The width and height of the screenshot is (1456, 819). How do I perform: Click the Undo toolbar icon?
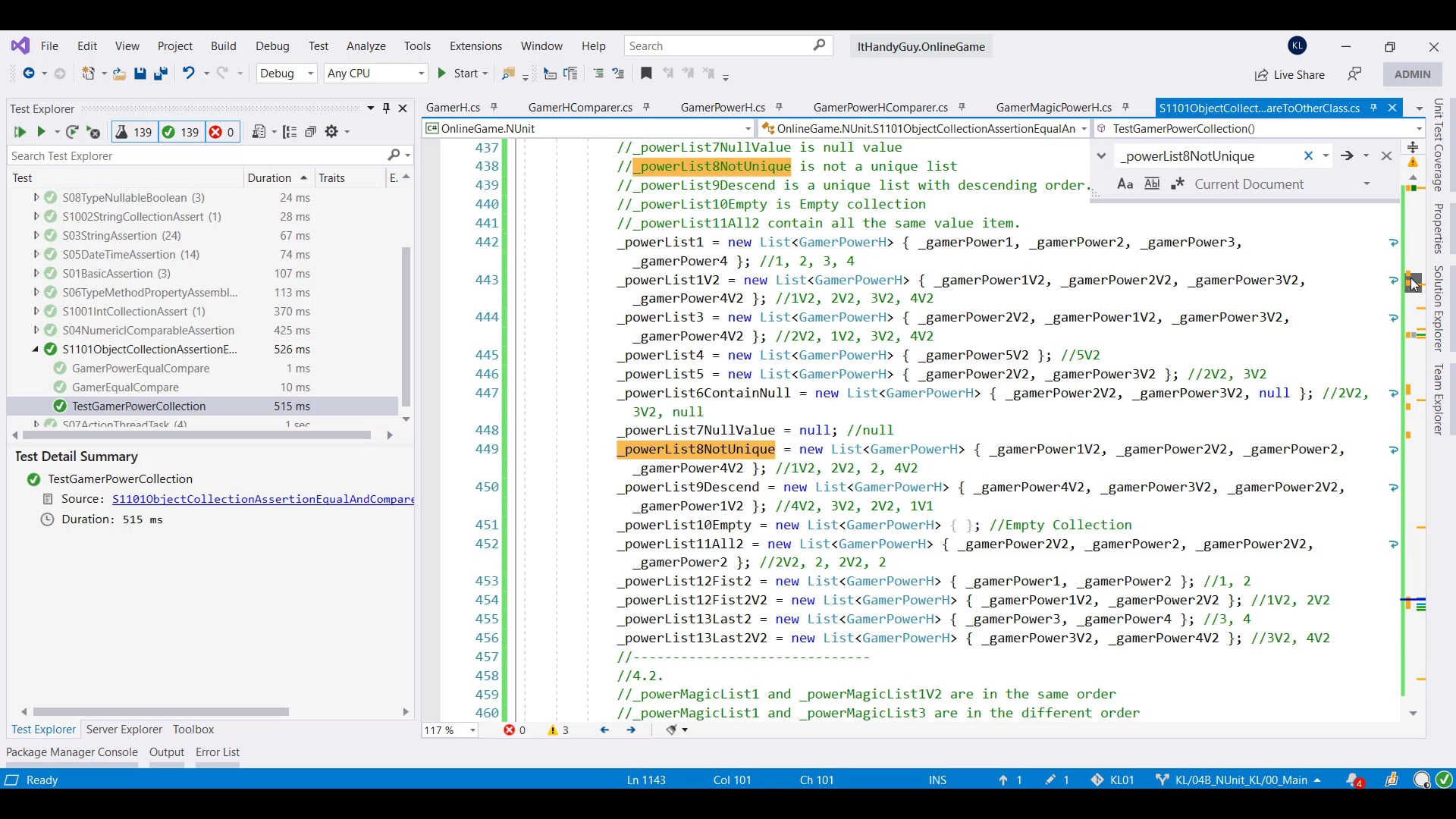188,74
